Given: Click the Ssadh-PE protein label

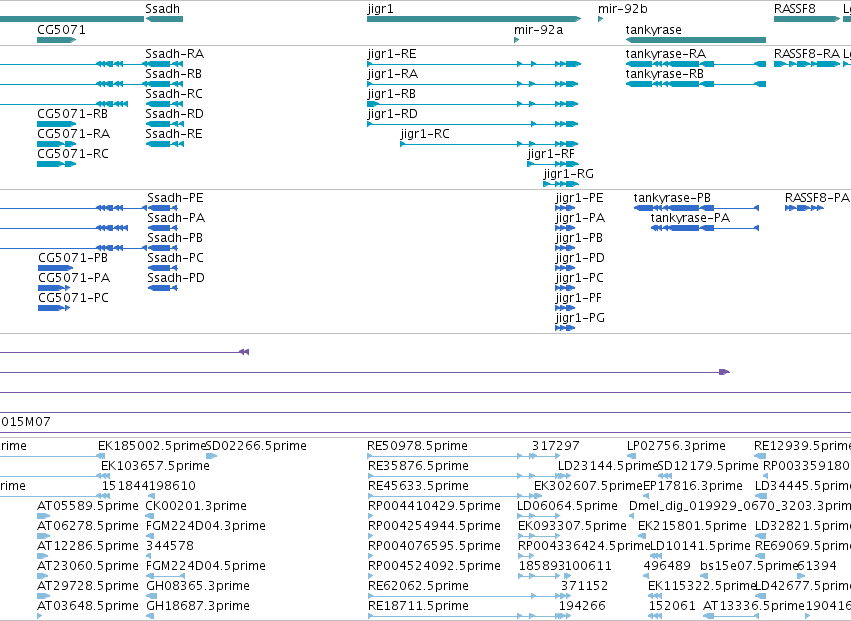Looking at the screenshot, I should (x=175, y=198).
